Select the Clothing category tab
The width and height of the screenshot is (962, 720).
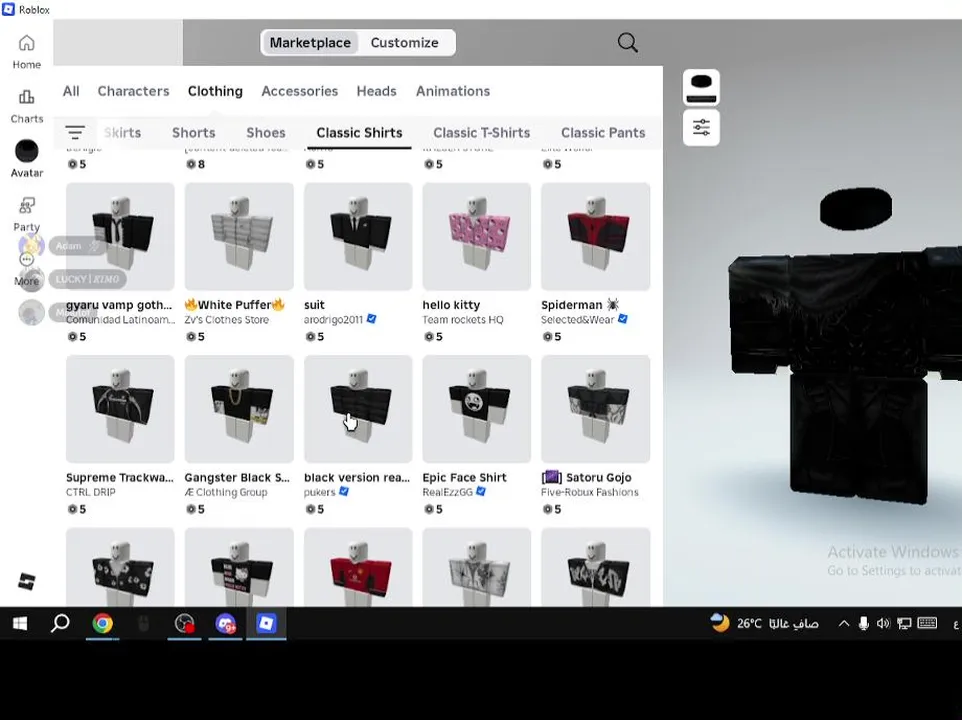pos(215,91)
